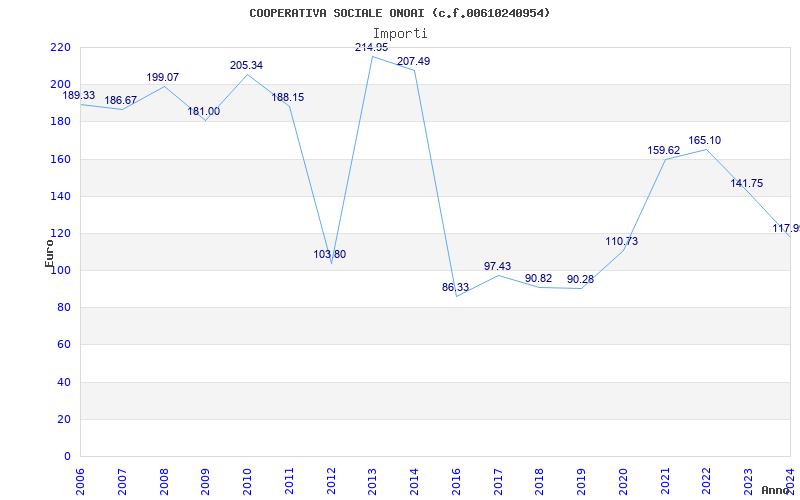Image resolution: width=800 pixels, height=500 pixels.
Task: Click the Anno x-axis title
Action: (774, 490)
